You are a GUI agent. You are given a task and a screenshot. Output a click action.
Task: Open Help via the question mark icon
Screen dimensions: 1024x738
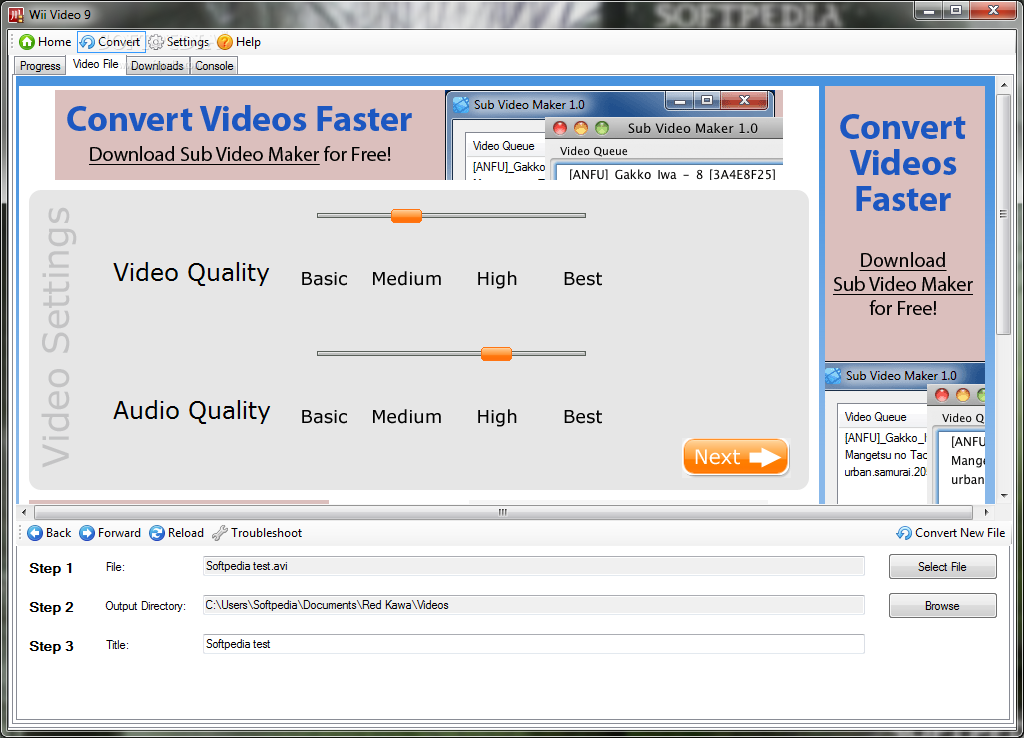225,42
